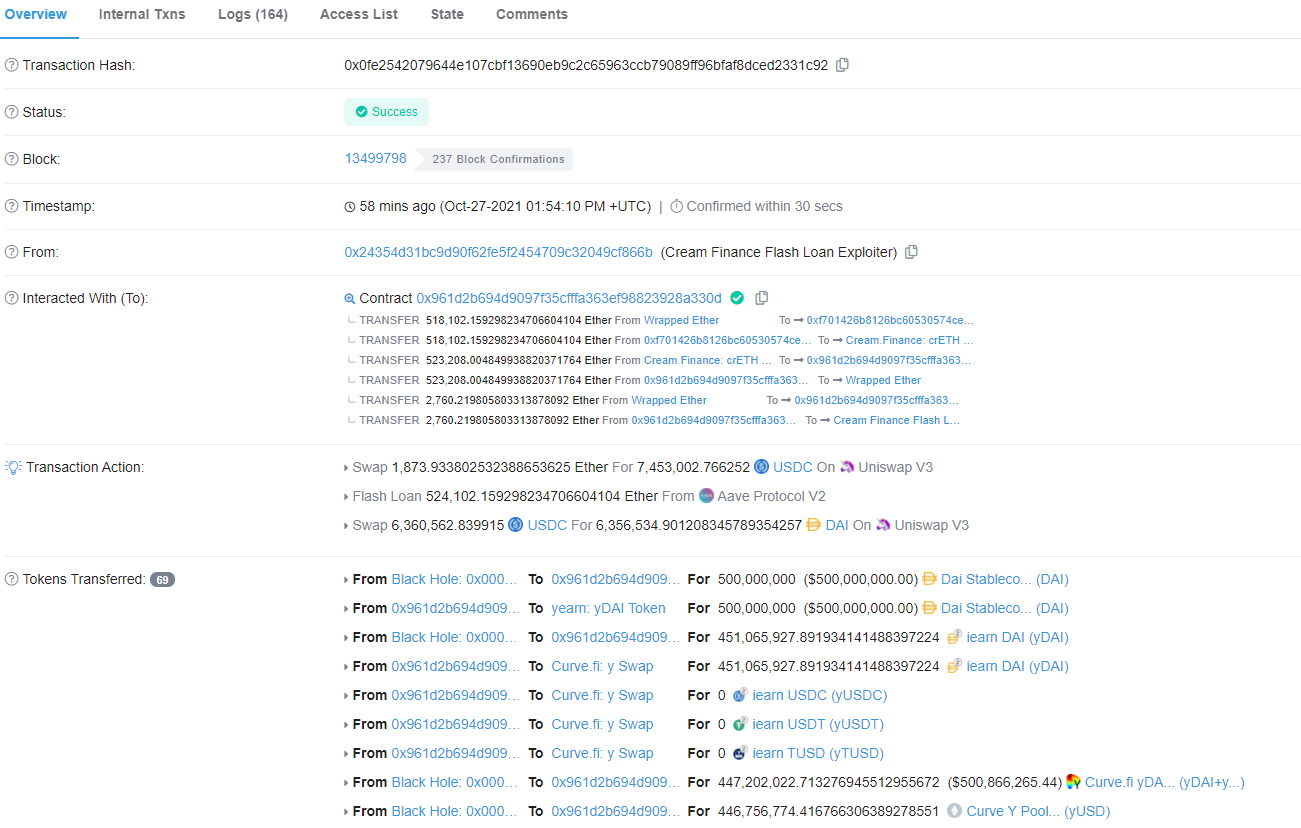Open the 'Curve.fi yDA... (yDAI+y...)' token link
The height and width of the screenshot is (828, 1301).
click(x=1165, y=782)
